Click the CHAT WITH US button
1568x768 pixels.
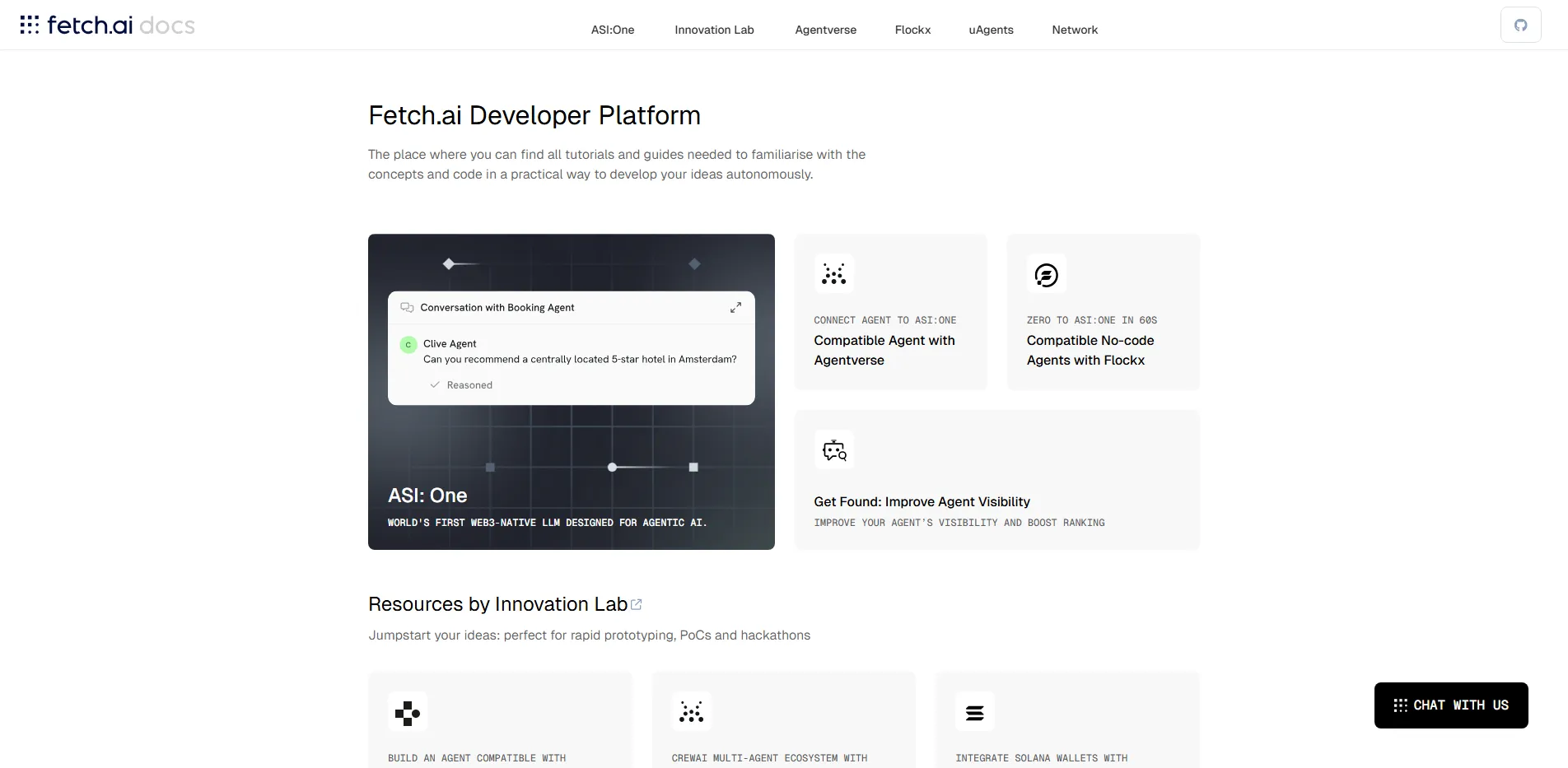(x=1450, y=705)
